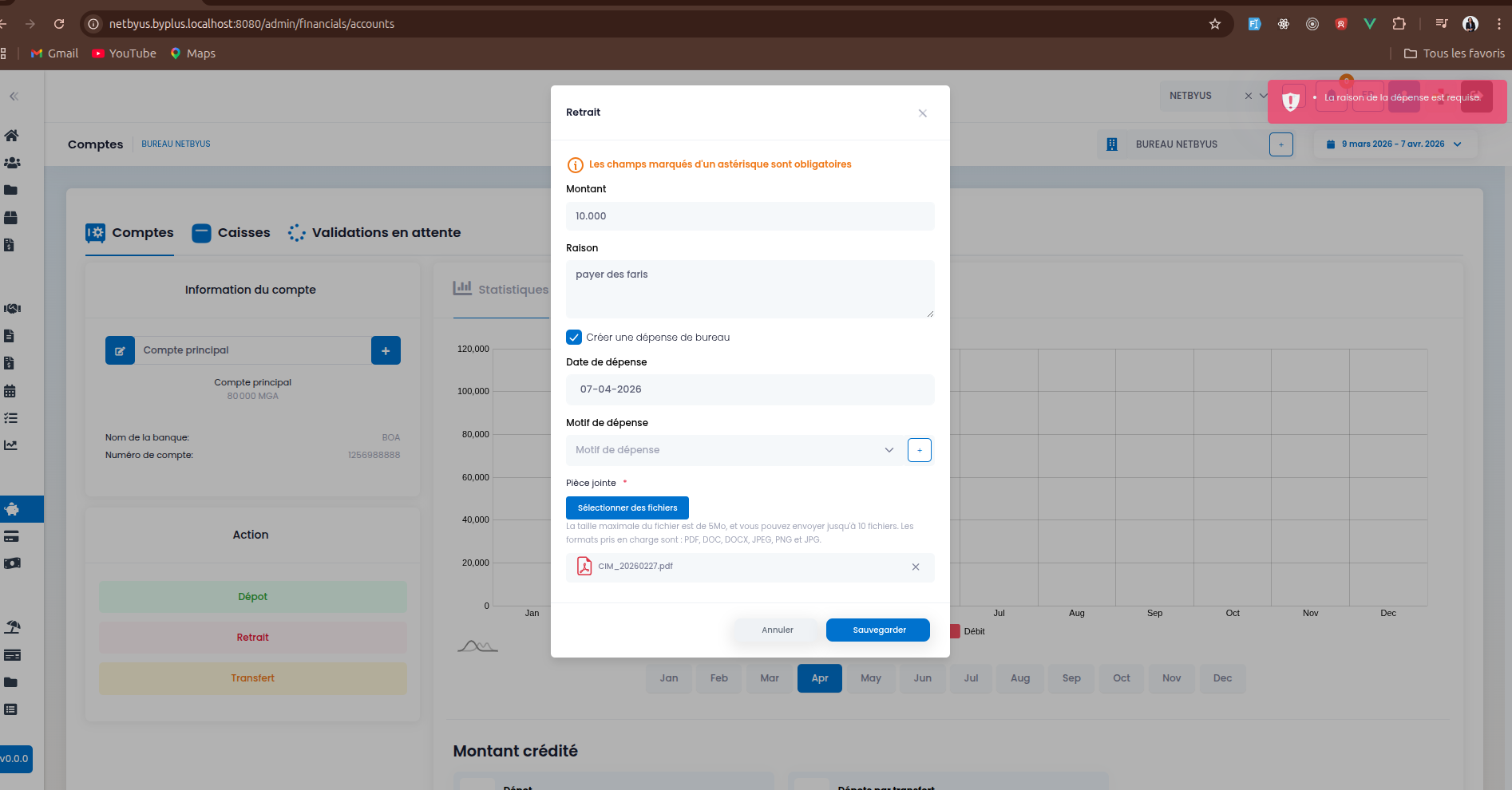The image size is (1512, 790).
Task: Uncheck Créer une dépense de bureau
Action: pos(574,338)
